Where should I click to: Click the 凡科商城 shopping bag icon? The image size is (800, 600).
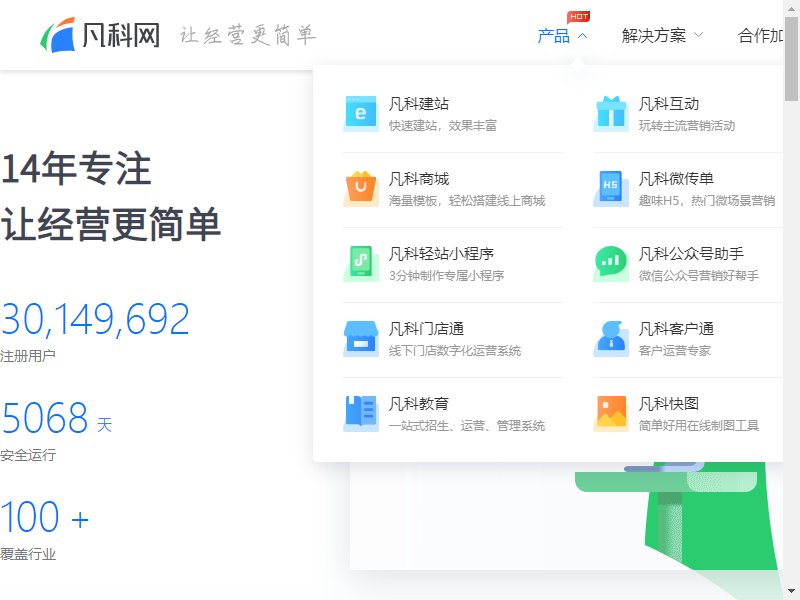(361, 188)
